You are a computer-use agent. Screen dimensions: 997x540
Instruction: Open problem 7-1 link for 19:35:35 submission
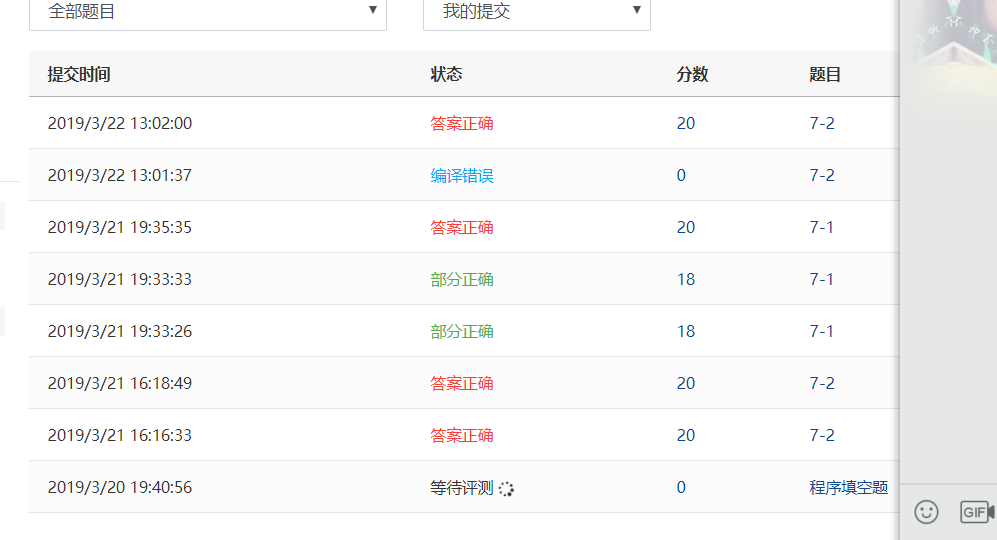pyautogui.click(x=821, y=228)
